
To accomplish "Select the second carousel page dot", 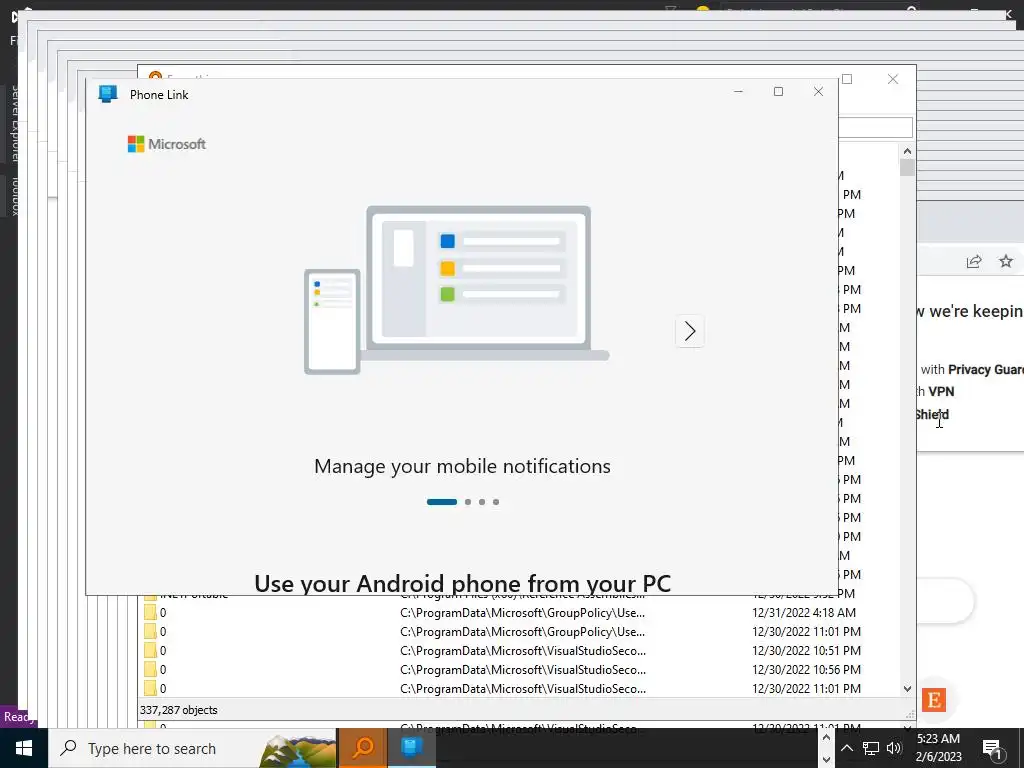I will (468, 502).
